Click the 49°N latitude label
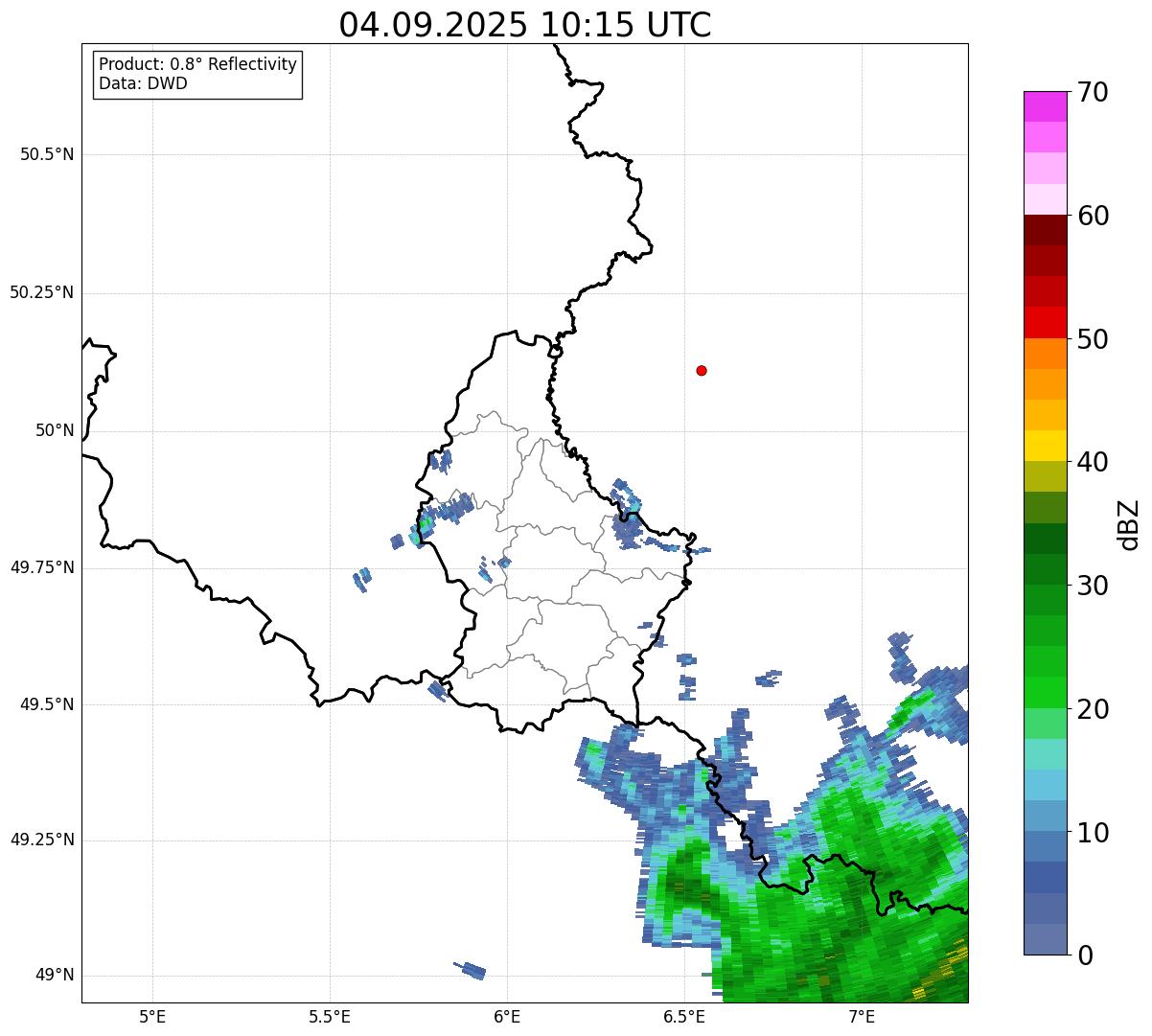 click(x=55, y=975)
